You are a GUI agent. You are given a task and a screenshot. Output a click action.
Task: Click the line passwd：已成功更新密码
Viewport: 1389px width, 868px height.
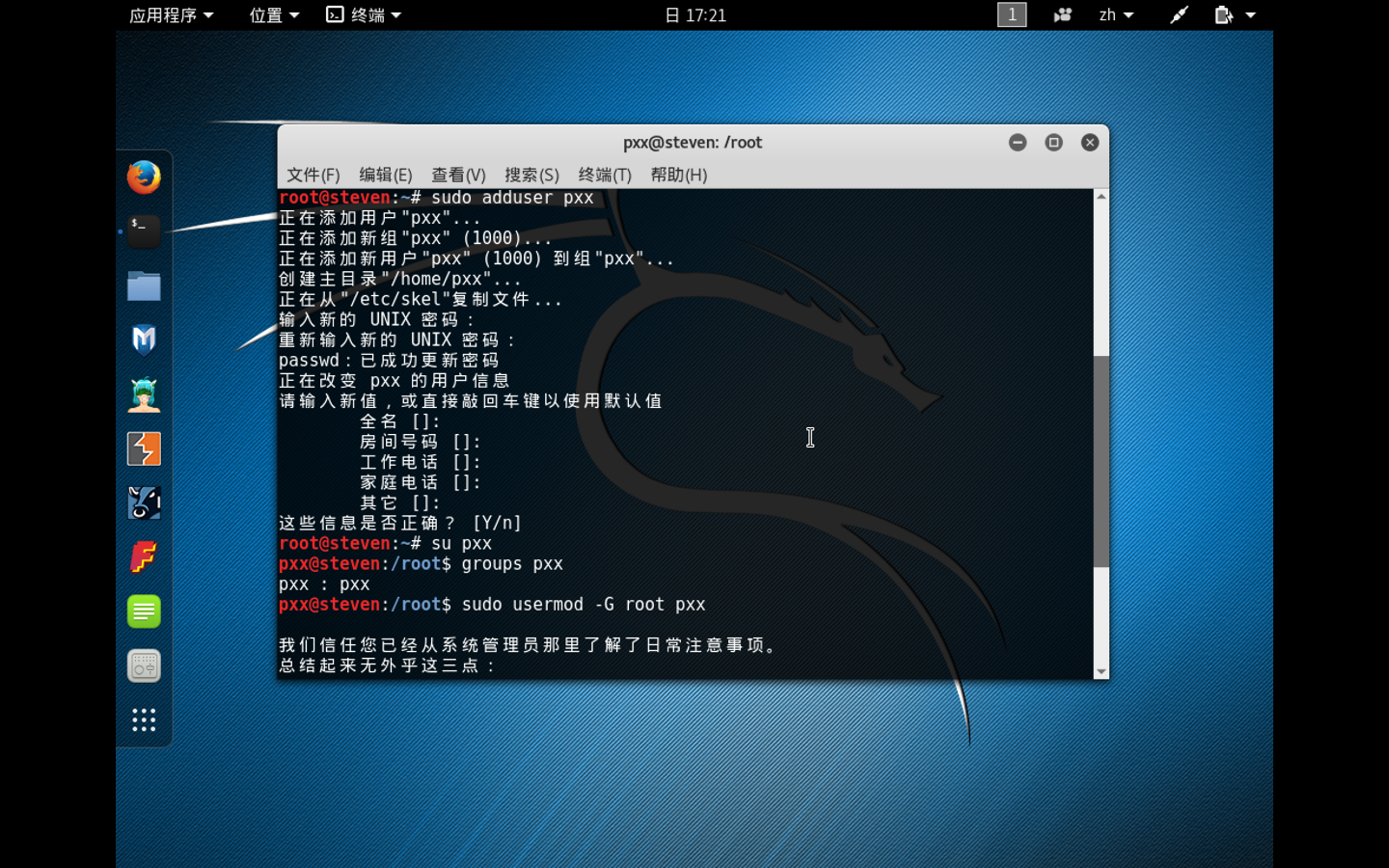(389, 360)
